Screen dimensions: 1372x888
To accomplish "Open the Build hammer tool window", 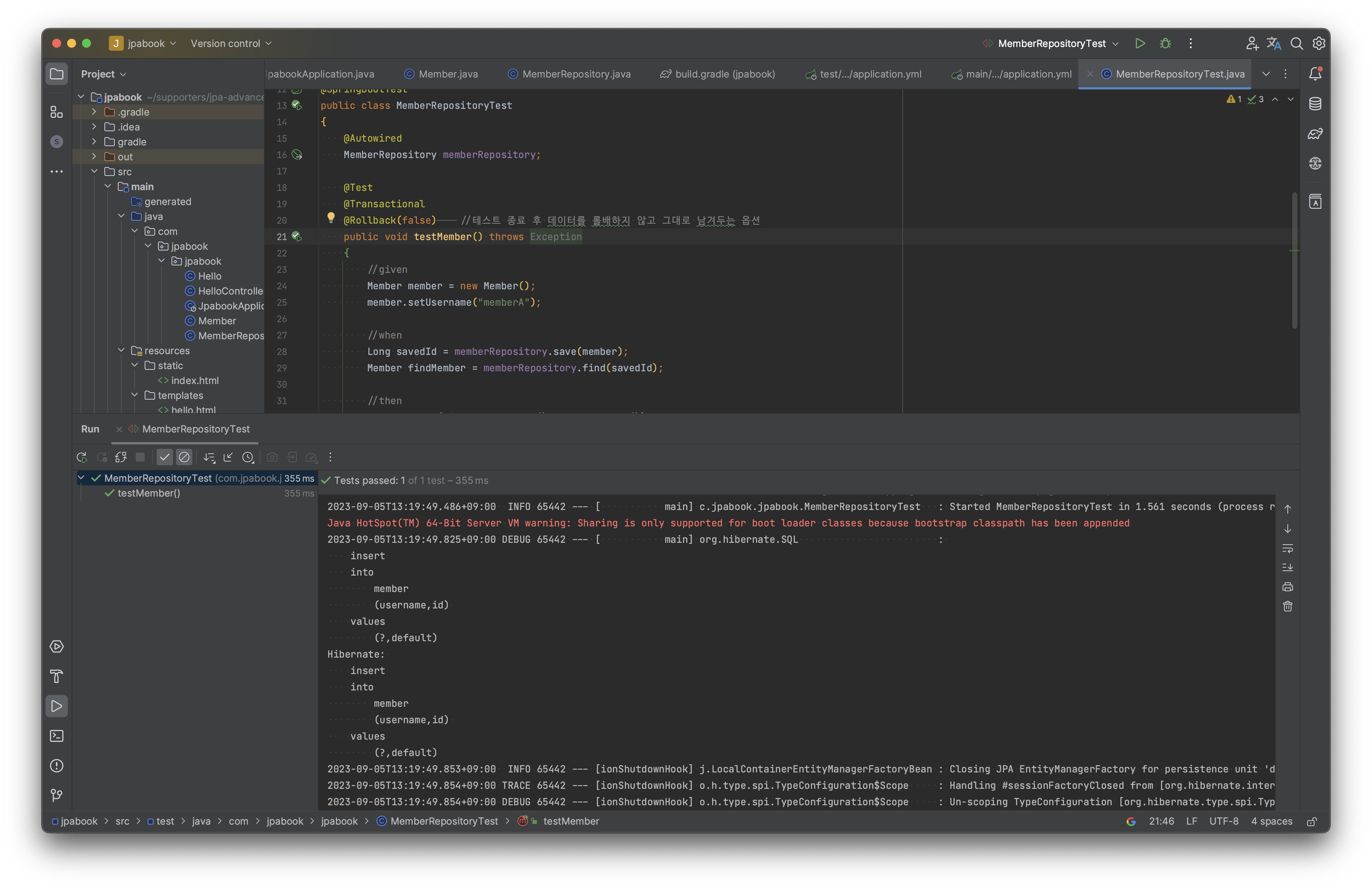I will click(x=57, y=676).
